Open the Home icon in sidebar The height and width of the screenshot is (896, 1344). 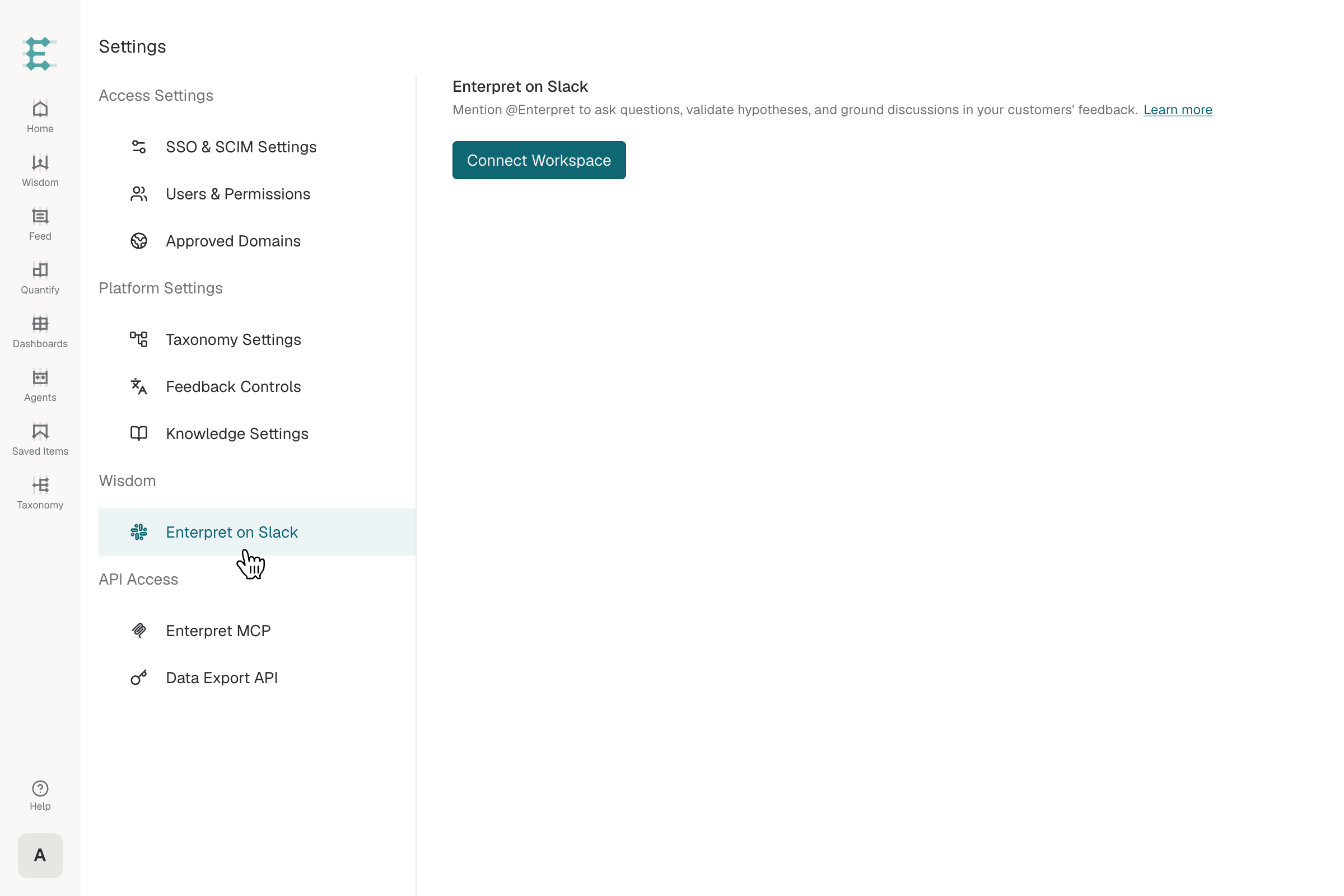pos(40,109)
